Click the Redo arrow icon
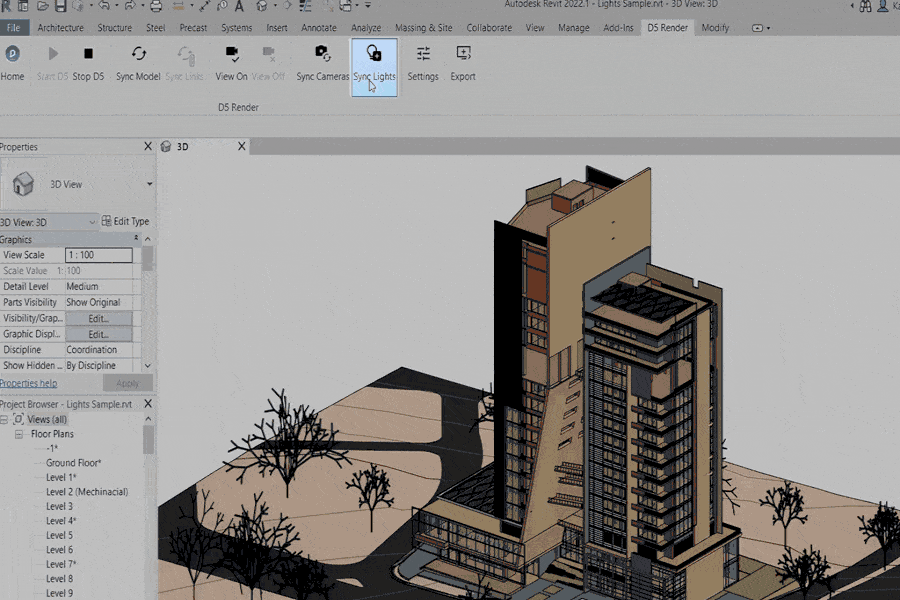 tap(130, 6)
